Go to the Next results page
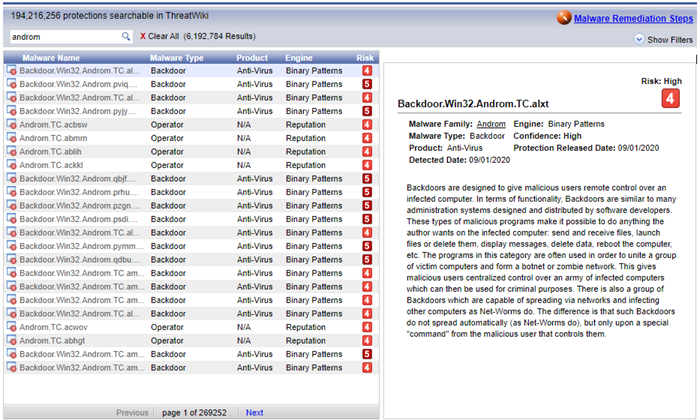Image resolution: width=700 pixels, height=420 pixels. [x=255, y=412]
